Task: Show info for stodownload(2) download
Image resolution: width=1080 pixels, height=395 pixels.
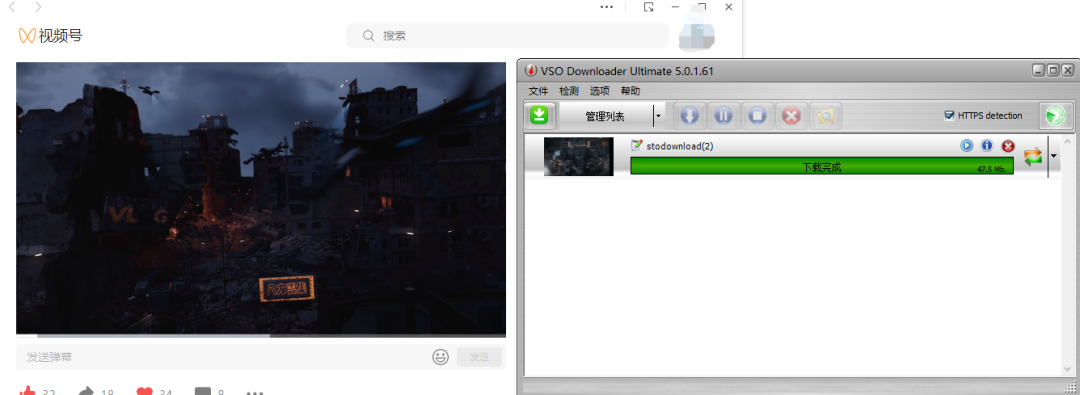Action: 987,145
